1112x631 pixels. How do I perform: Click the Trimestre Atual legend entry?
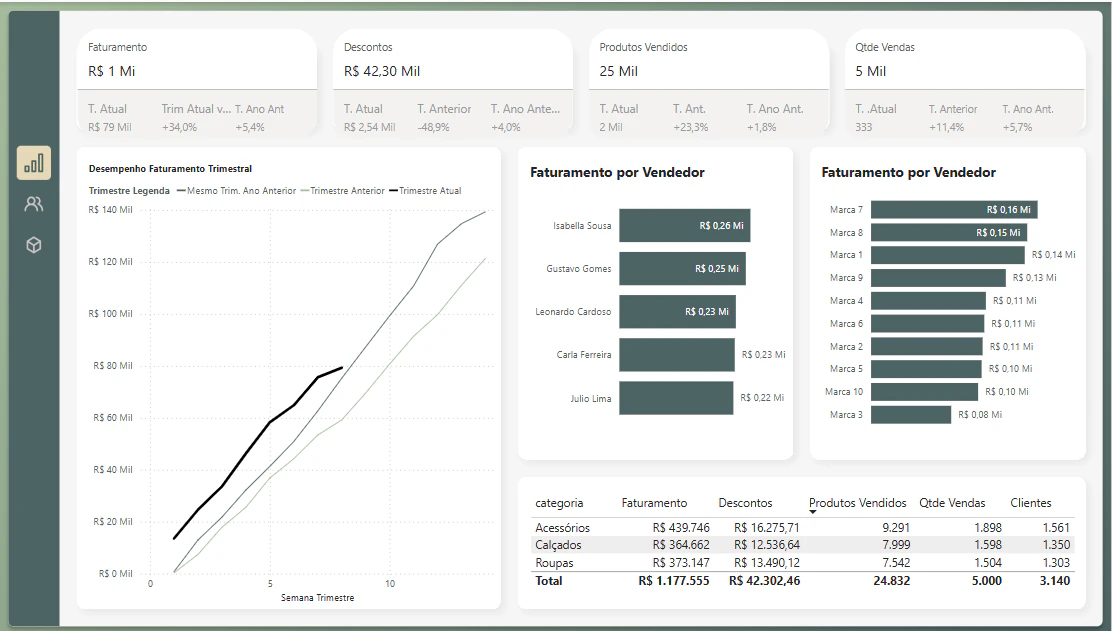426,191
